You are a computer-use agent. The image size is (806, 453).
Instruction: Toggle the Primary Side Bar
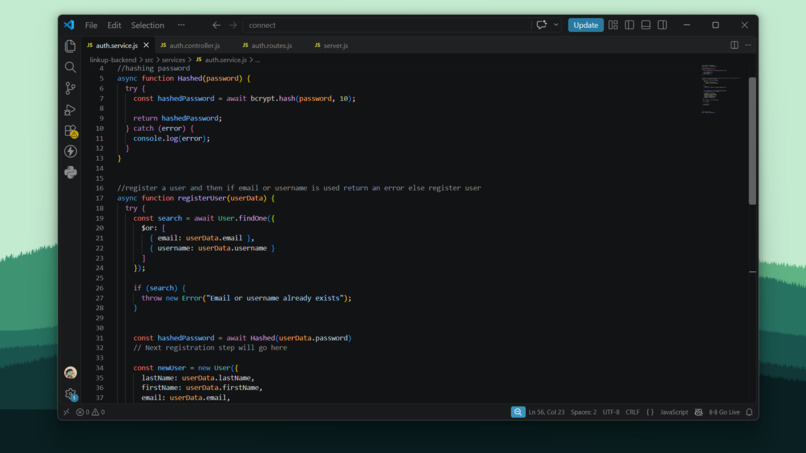tap(629, 25)
